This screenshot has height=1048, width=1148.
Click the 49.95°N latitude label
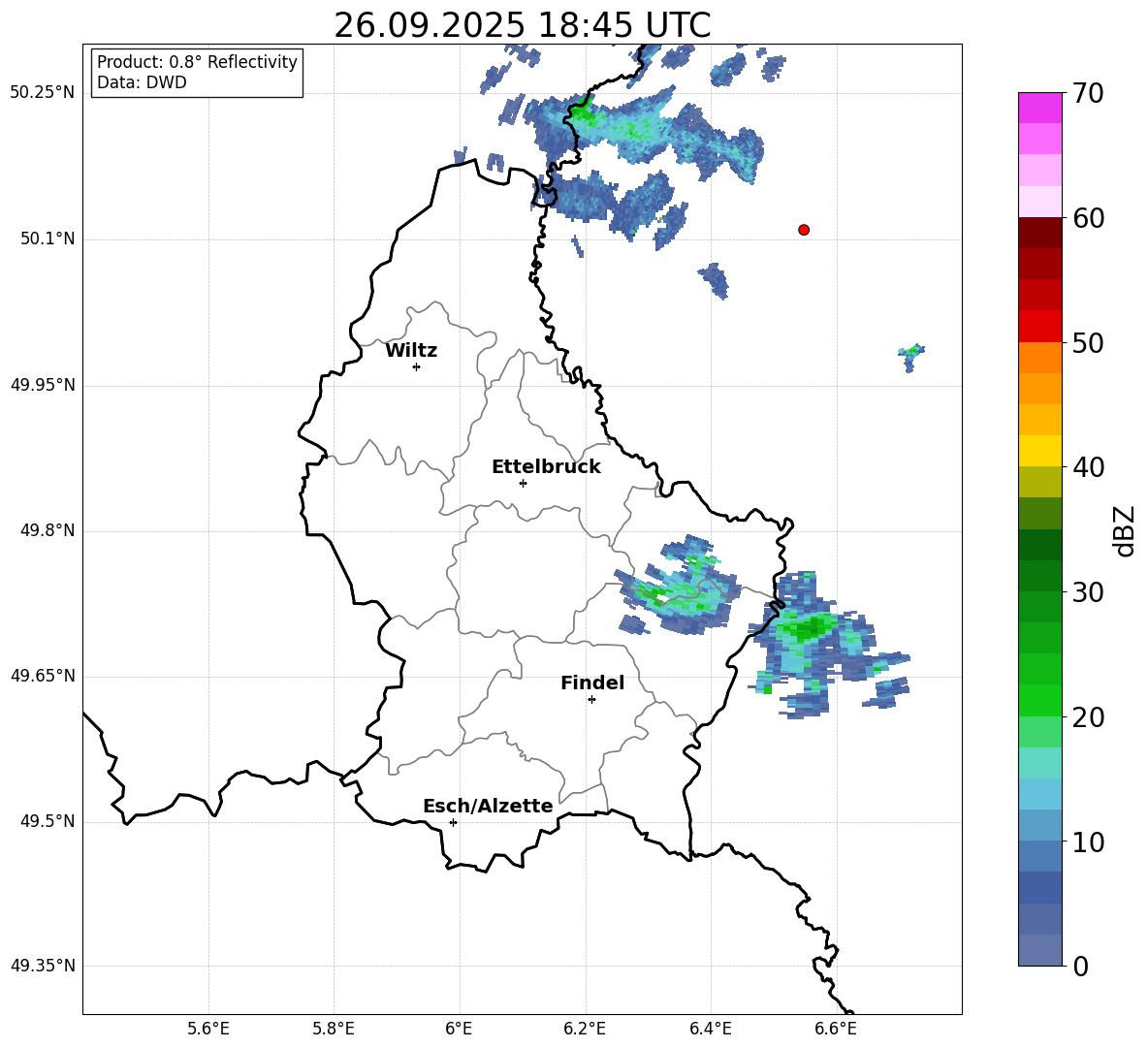(x=43, y=385)
